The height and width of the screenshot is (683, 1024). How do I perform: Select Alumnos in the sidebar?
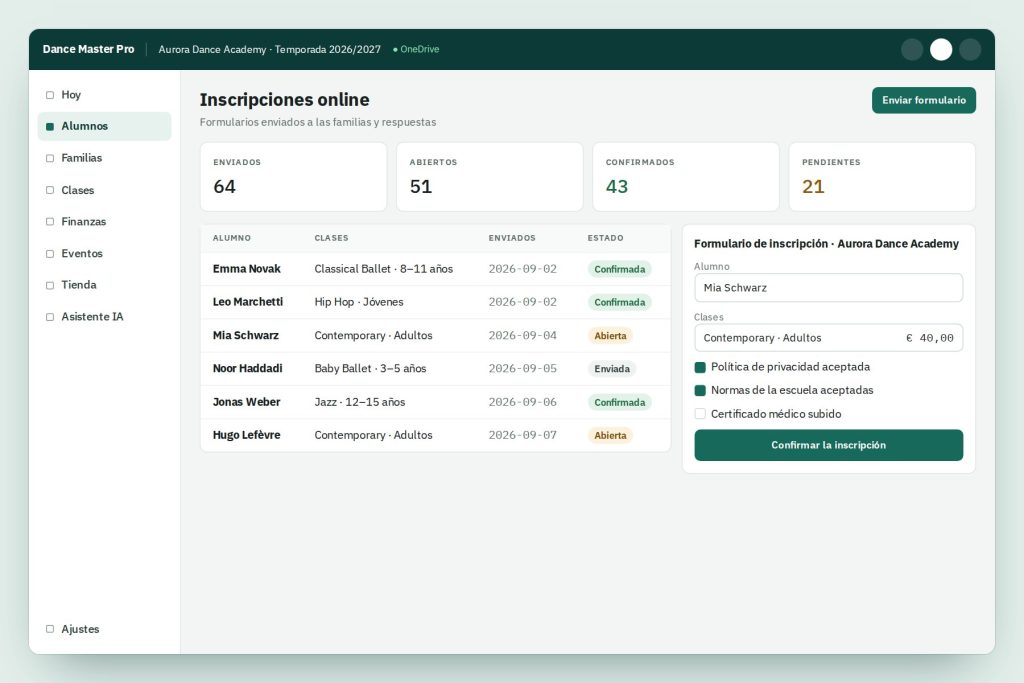[x=104, y=127]
